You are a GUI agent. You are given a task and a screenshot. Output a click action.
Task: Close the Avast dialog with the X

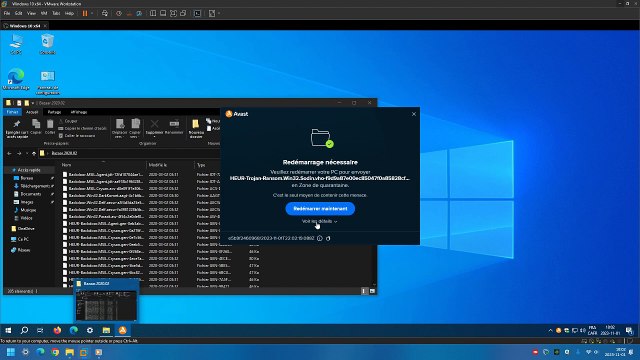point(414,114)
